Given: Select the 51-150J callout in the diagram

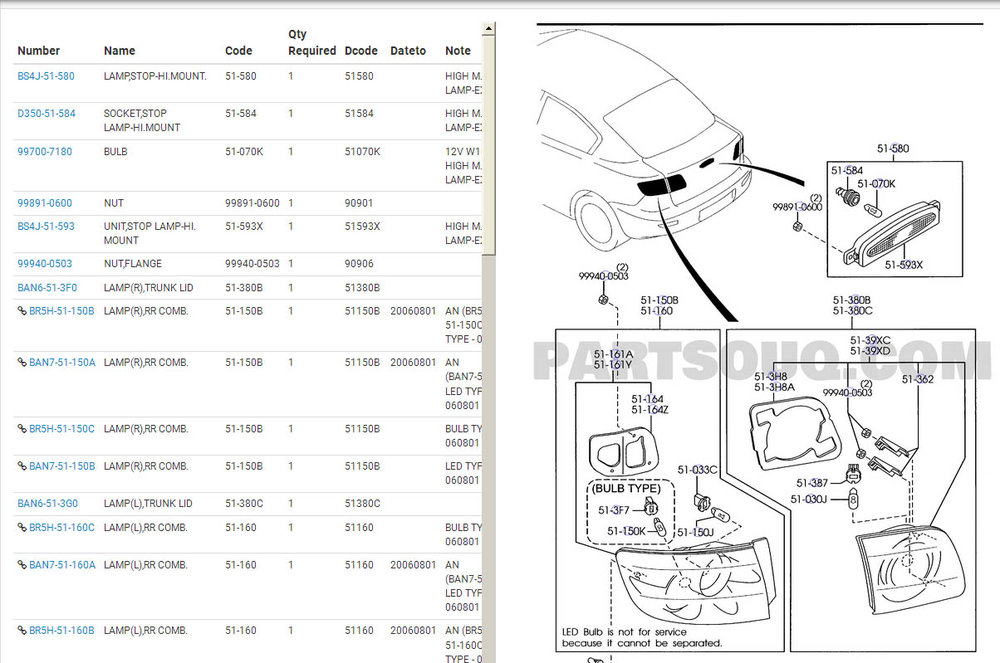Looking at the screenshot, I should (695, 532).
